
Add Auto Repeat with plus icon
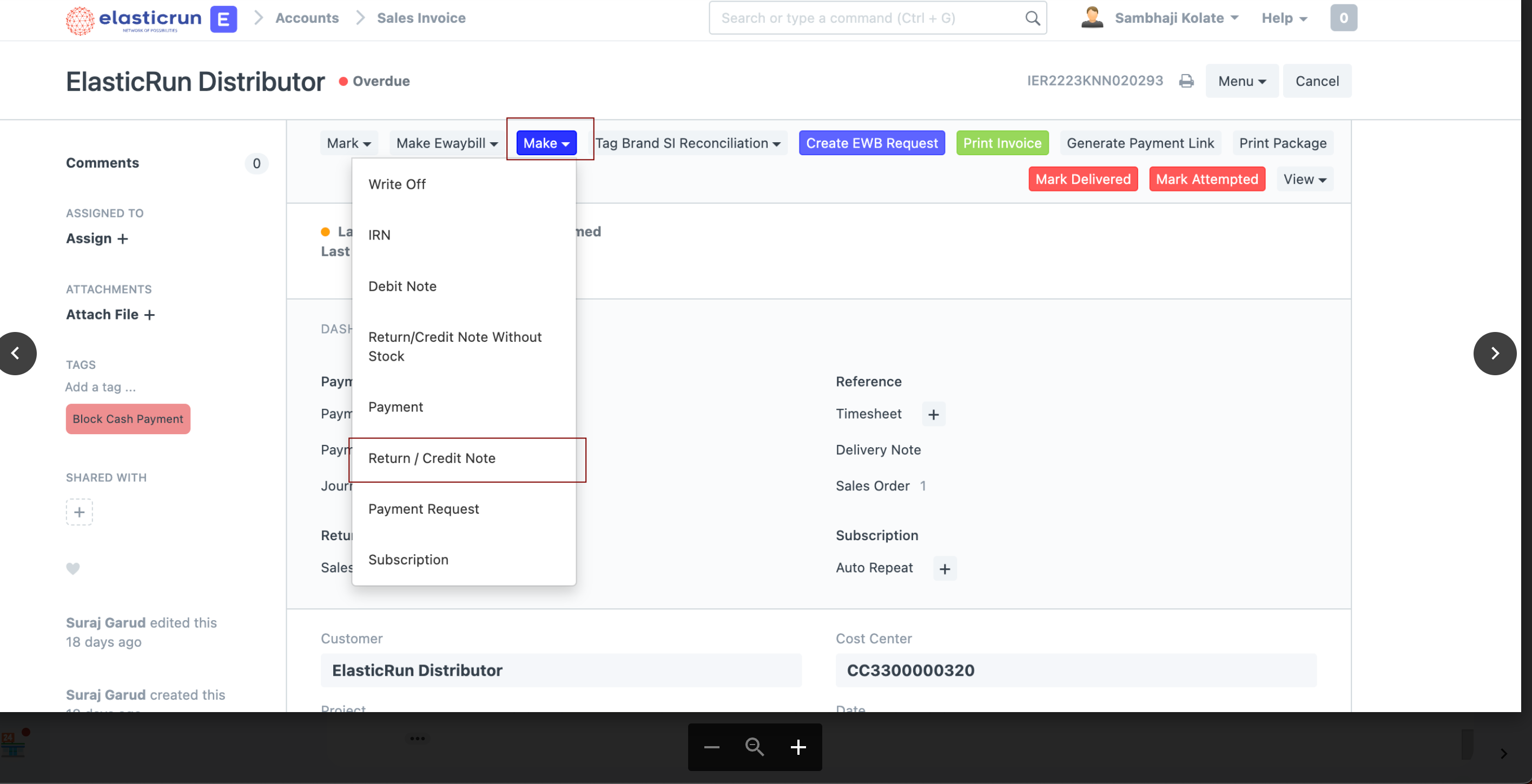tap(945, 569)
